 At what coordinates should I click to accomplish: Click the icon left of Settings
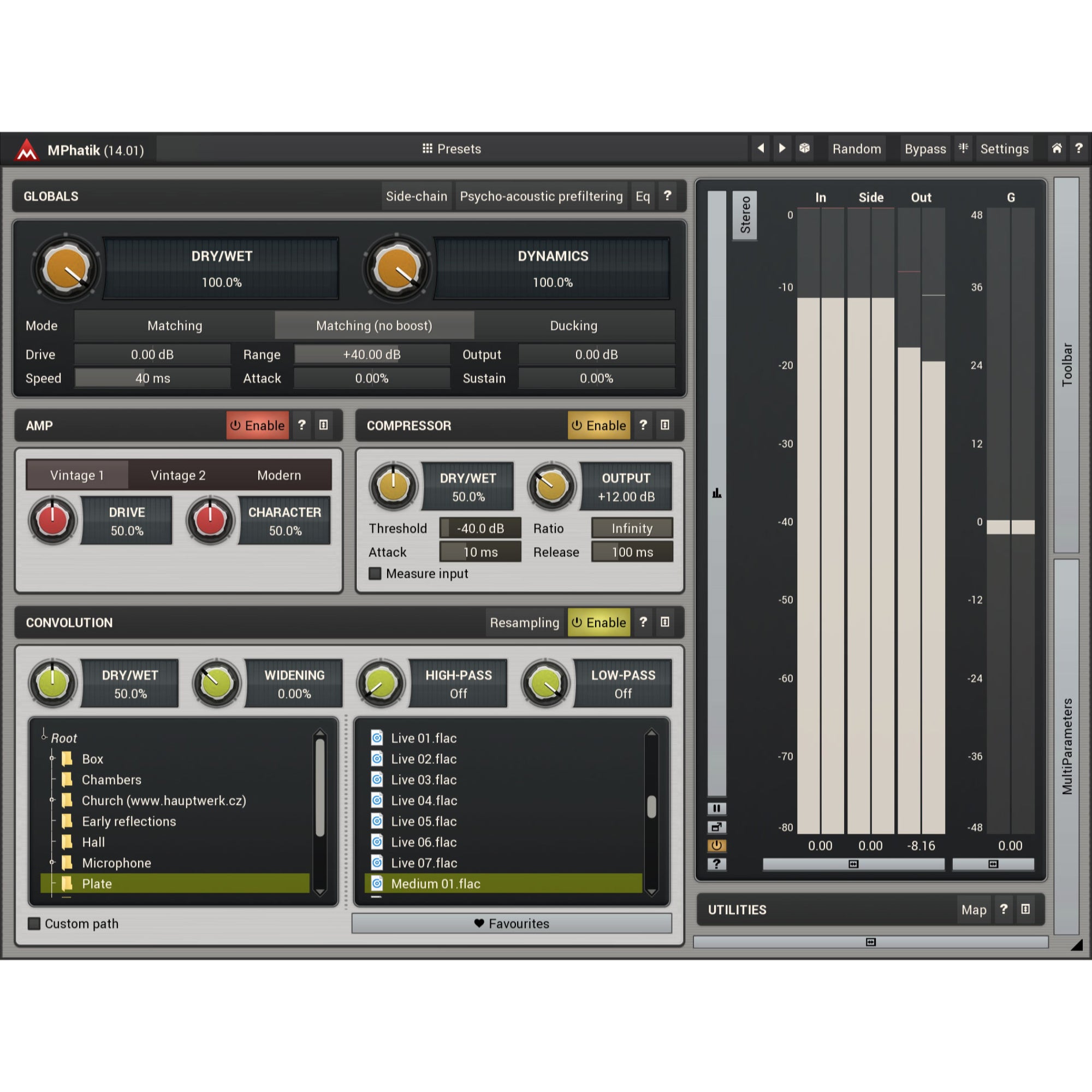963,148
